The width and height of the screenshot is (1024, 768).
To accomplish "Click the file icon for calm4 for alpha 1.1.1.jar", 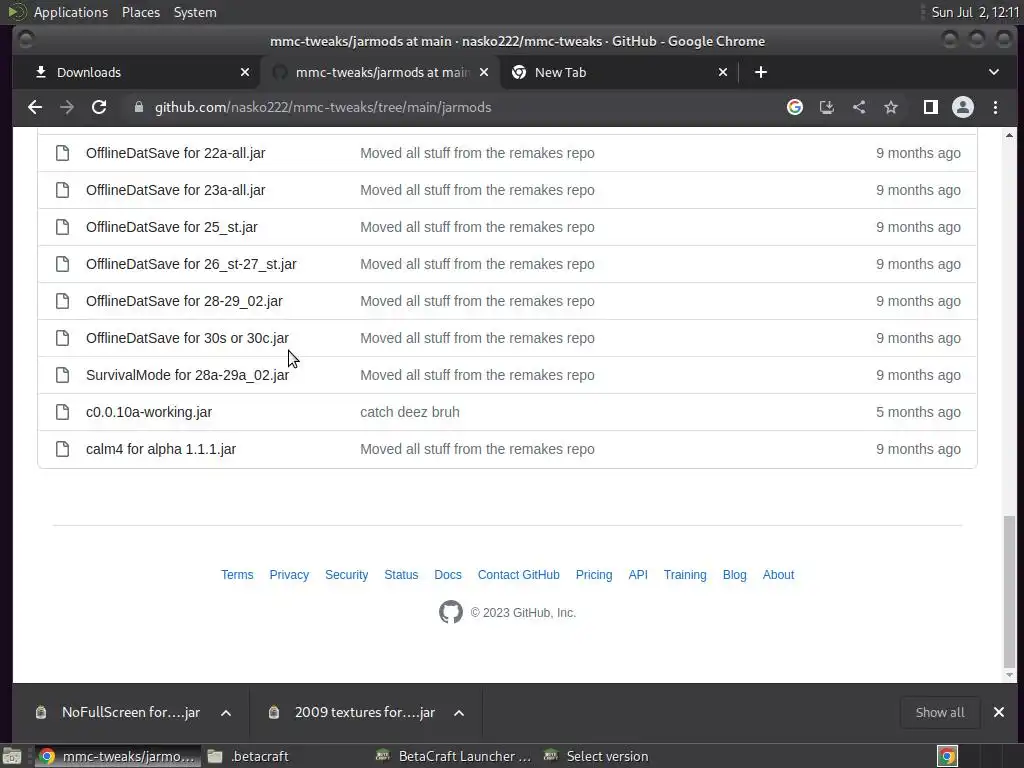I will click(63, 449).
